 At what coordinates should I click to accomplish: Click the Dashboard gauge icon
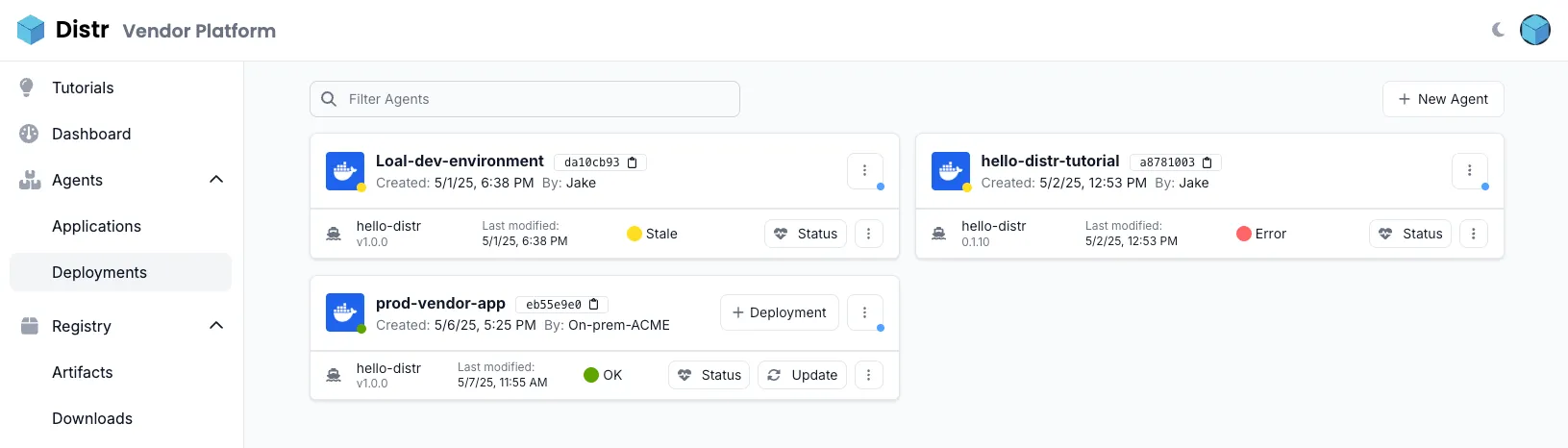(29, 134)
